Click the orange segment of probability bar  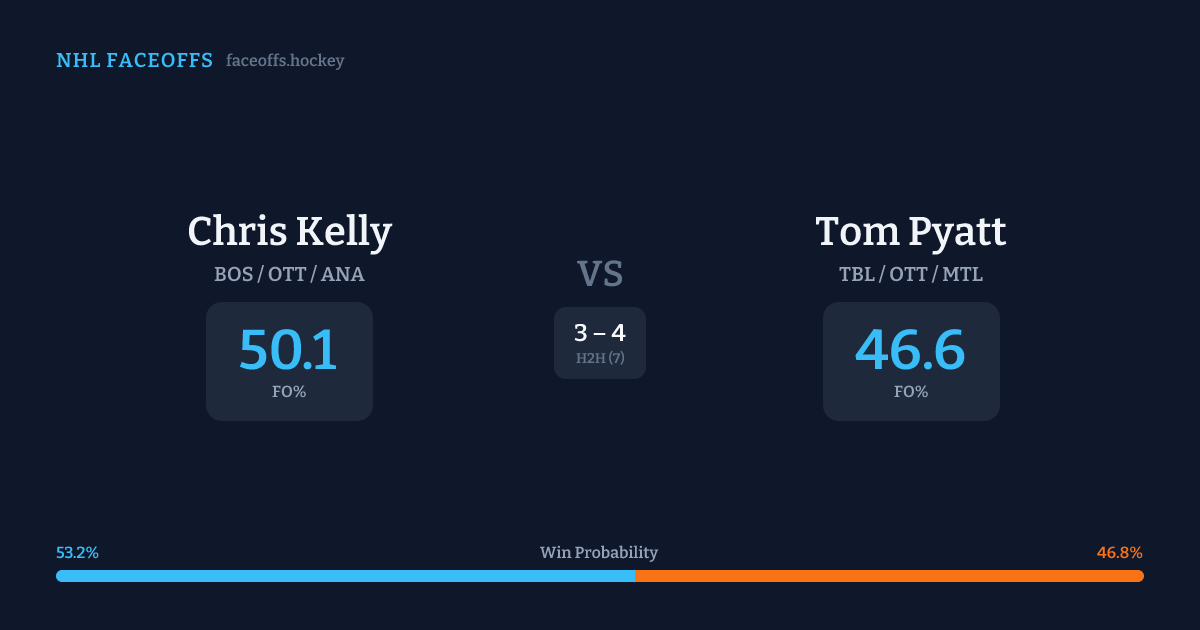click(889, 576)
